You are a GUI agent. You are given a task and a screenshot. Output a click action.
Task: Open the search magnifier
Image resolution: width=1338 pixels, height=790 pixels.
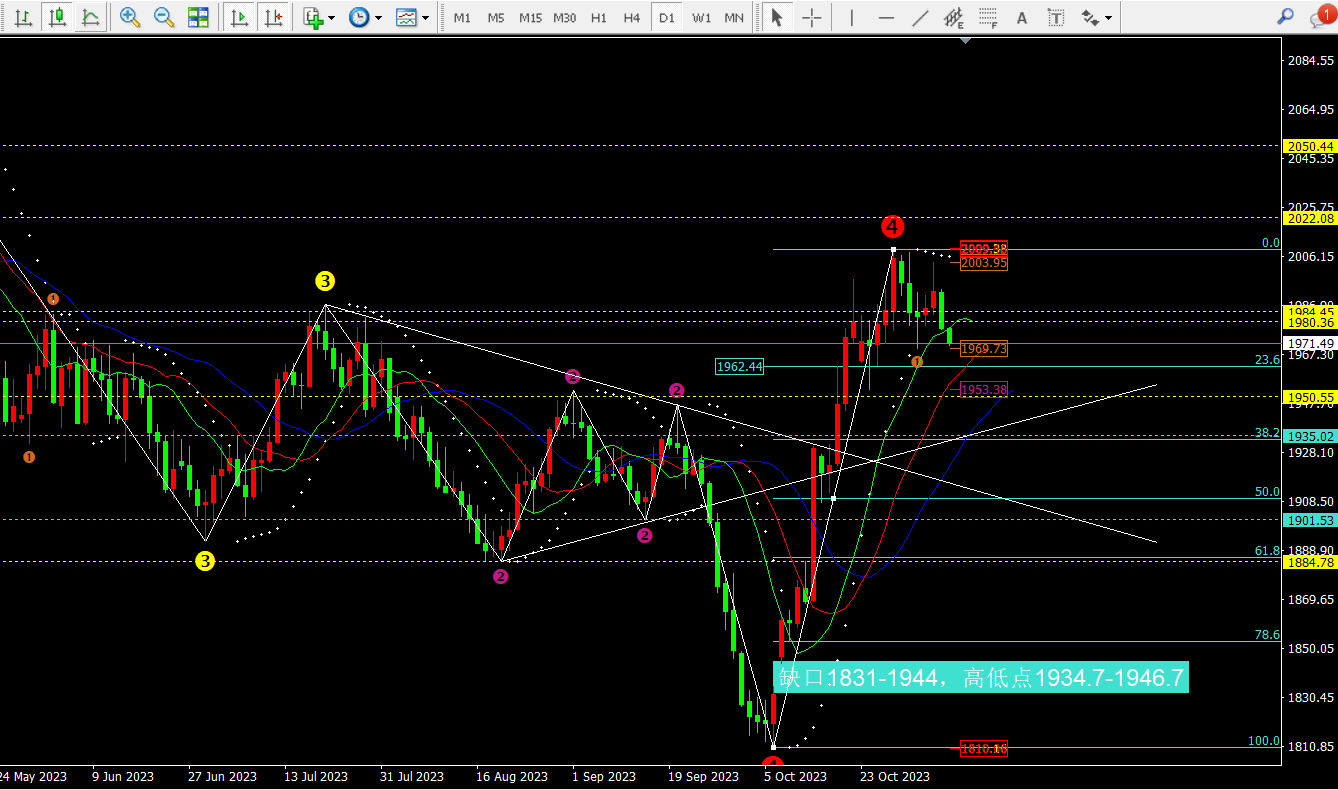[x=1286, y=17]
